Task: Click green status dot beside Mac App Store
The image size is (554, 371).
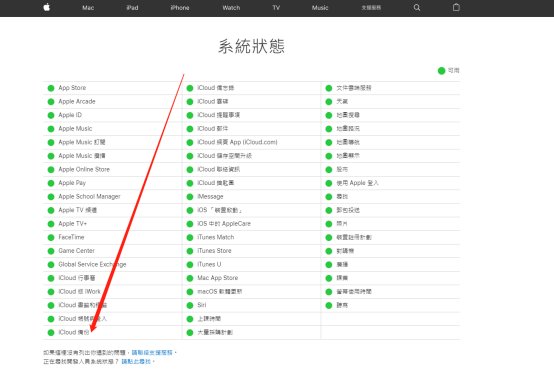Action: (x=190, y=278)
